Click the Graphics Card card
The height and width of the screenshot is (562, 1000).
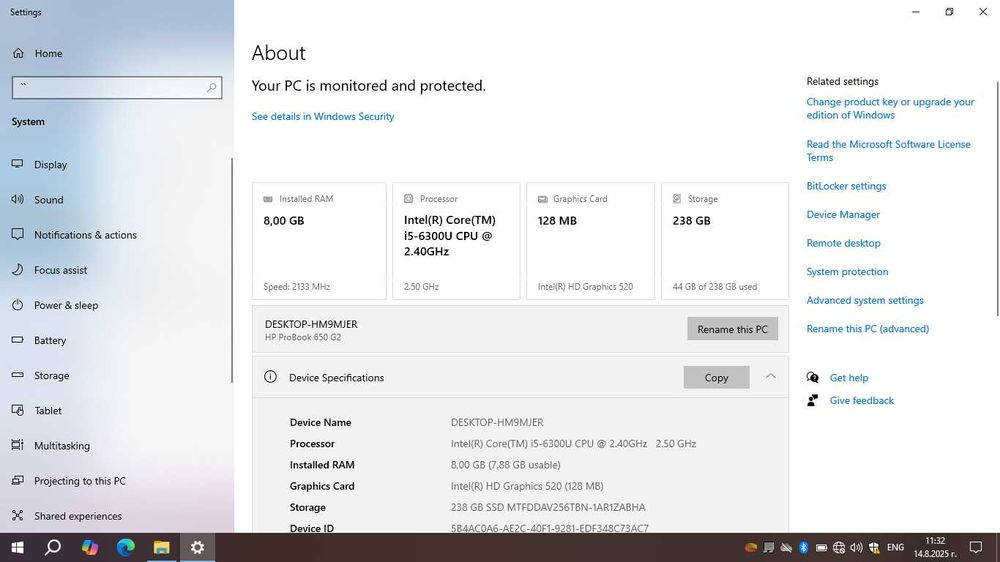pyautogui.click(x=591, y=241)
